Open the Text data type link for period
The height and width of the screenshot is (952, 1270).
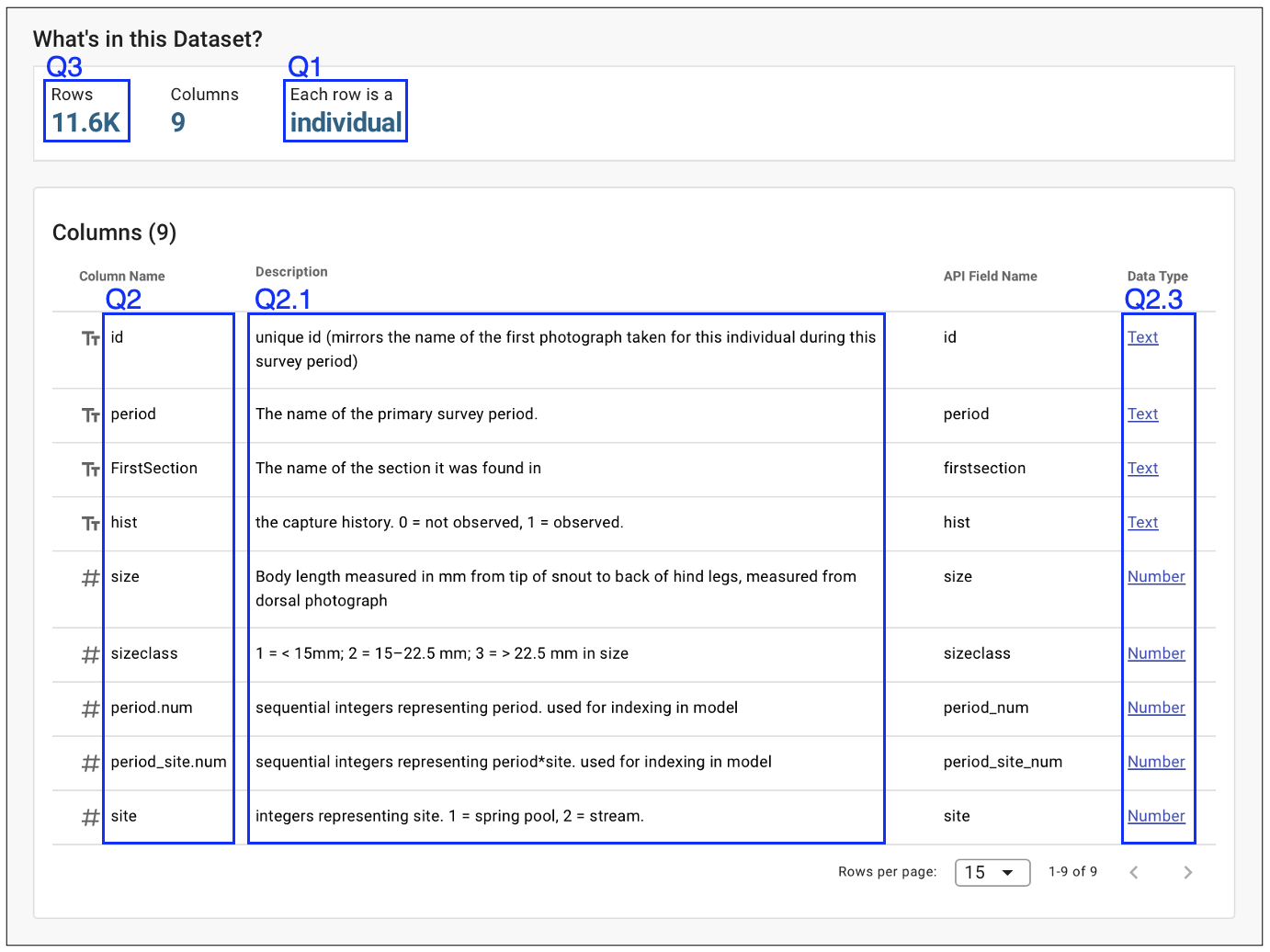(1142, 414)
